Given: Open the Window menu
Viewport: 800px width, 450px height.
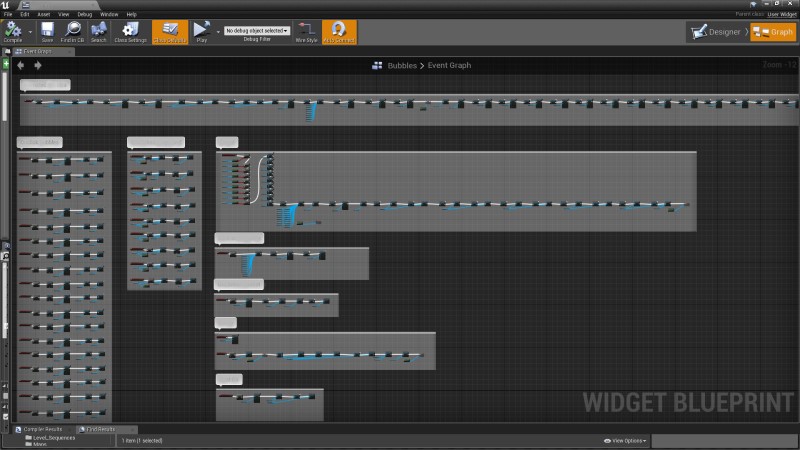Looking at the screenshot, I should (x=109, y=14).
